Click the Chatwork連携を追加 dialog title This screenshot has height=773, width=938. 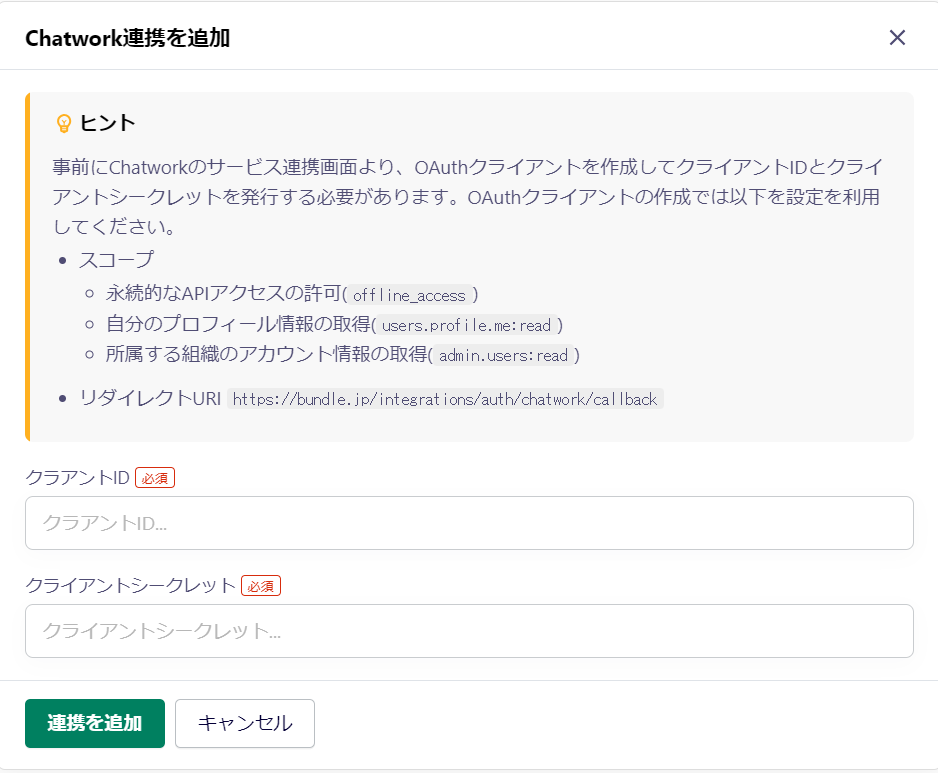127,38
